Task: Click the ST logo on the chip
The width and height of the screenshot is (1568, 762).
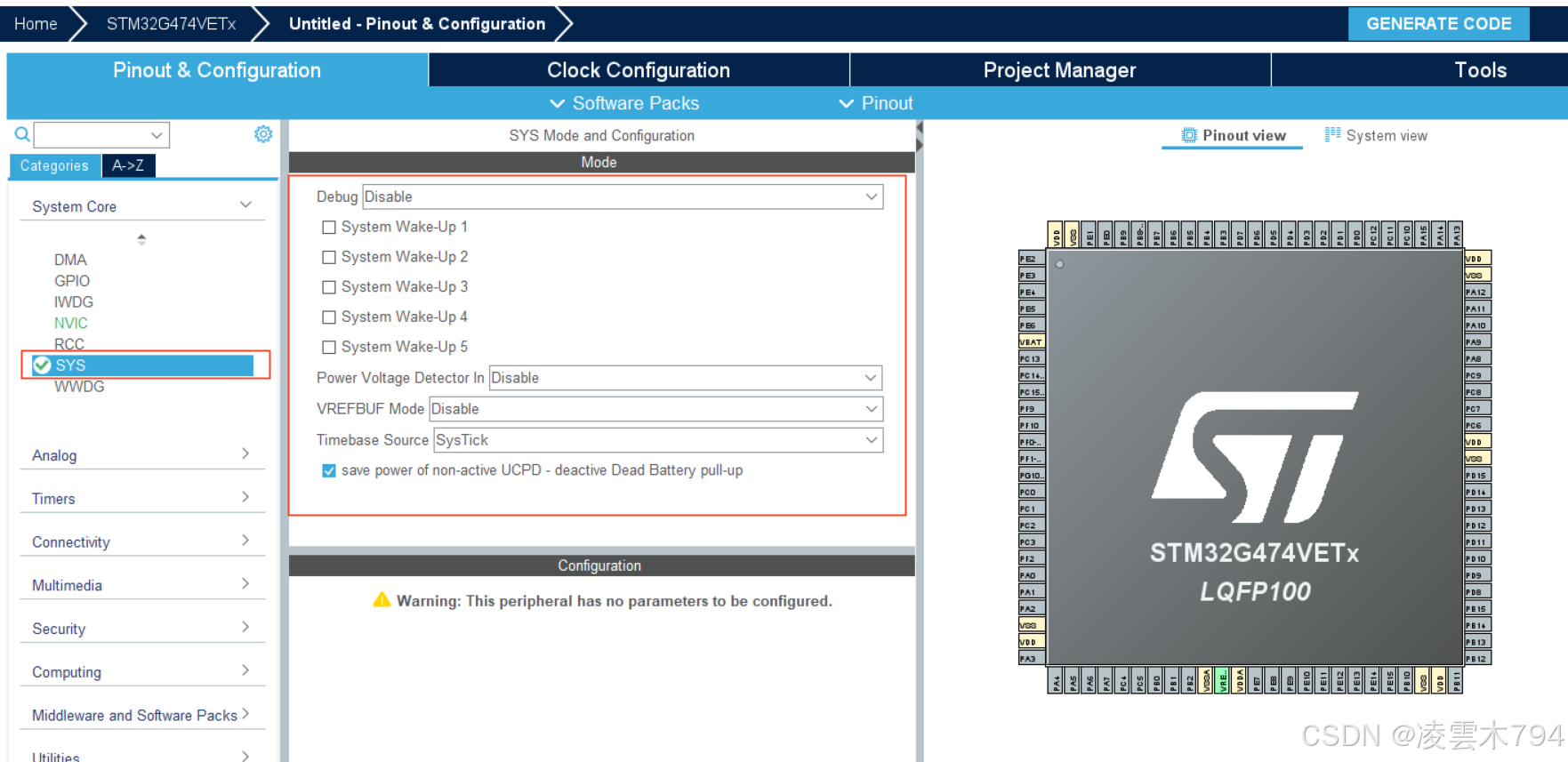Action: [1255, 457]
